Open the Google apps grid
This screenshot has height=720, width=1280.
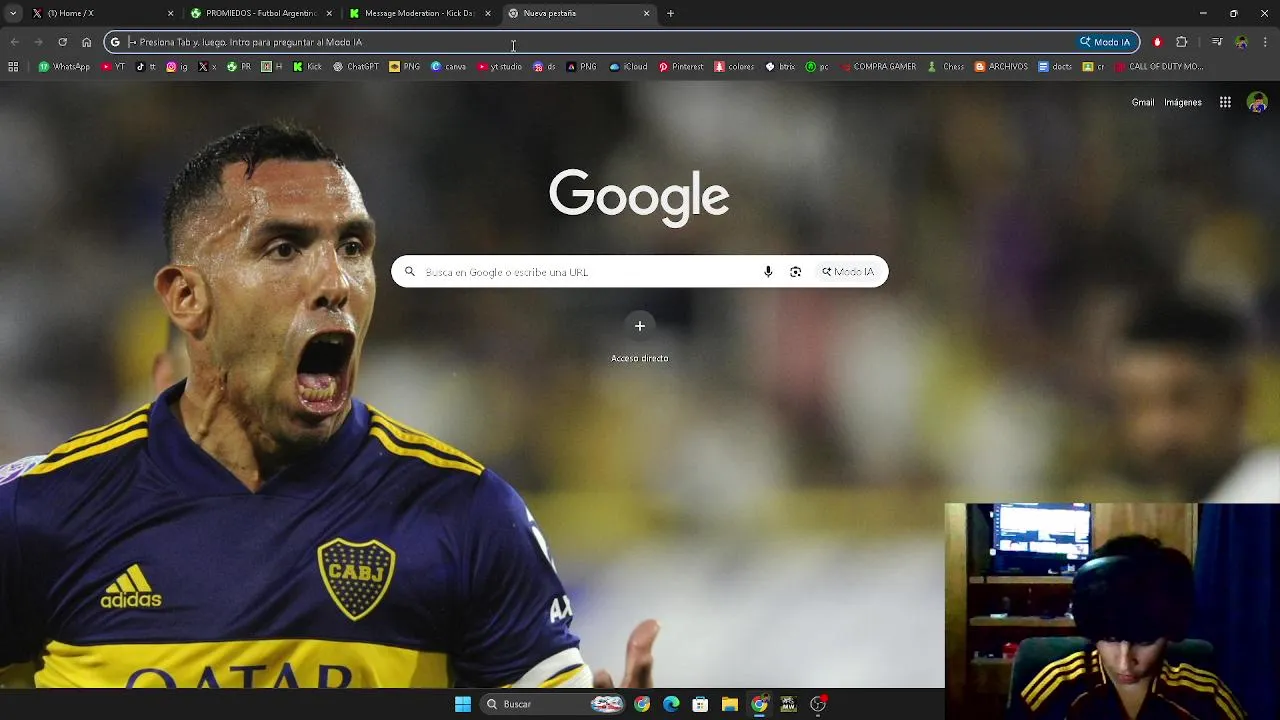[1225, 102]
